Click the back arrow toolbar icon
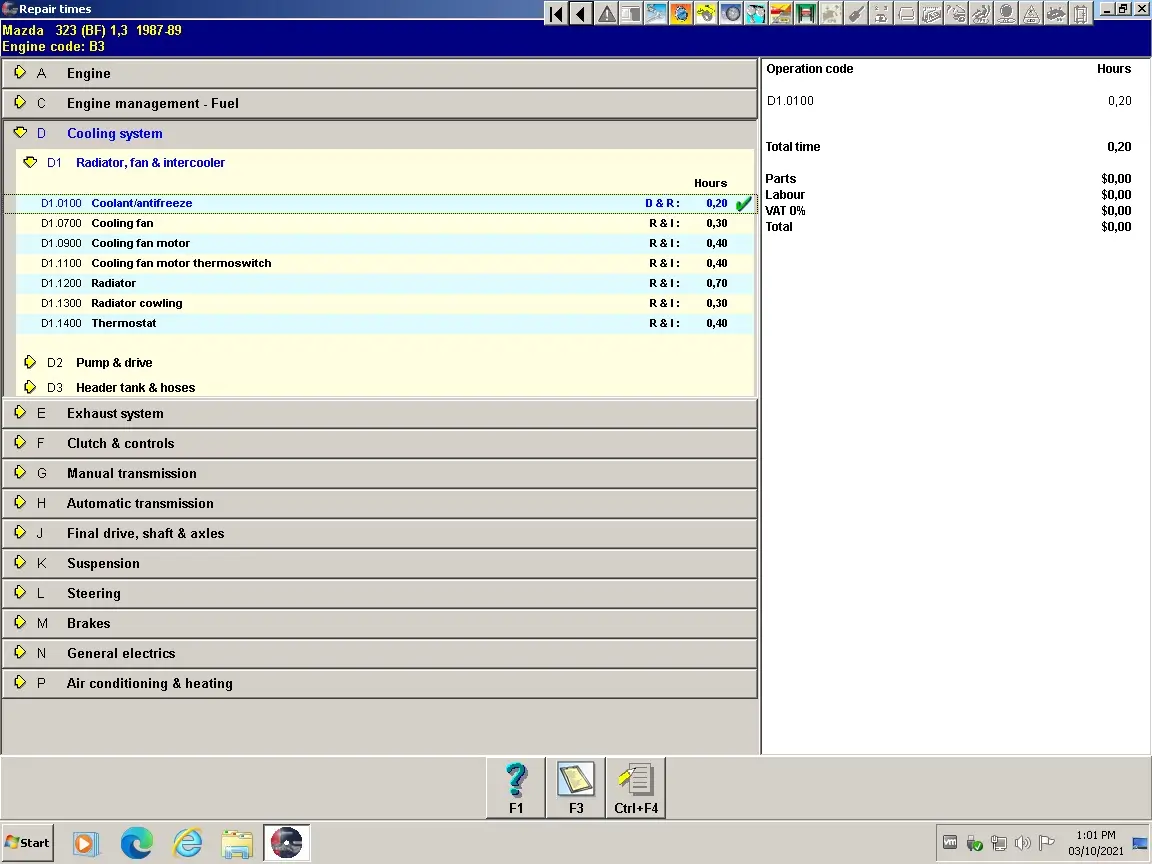Screen dimensions: 1152x864 (581, 14)
